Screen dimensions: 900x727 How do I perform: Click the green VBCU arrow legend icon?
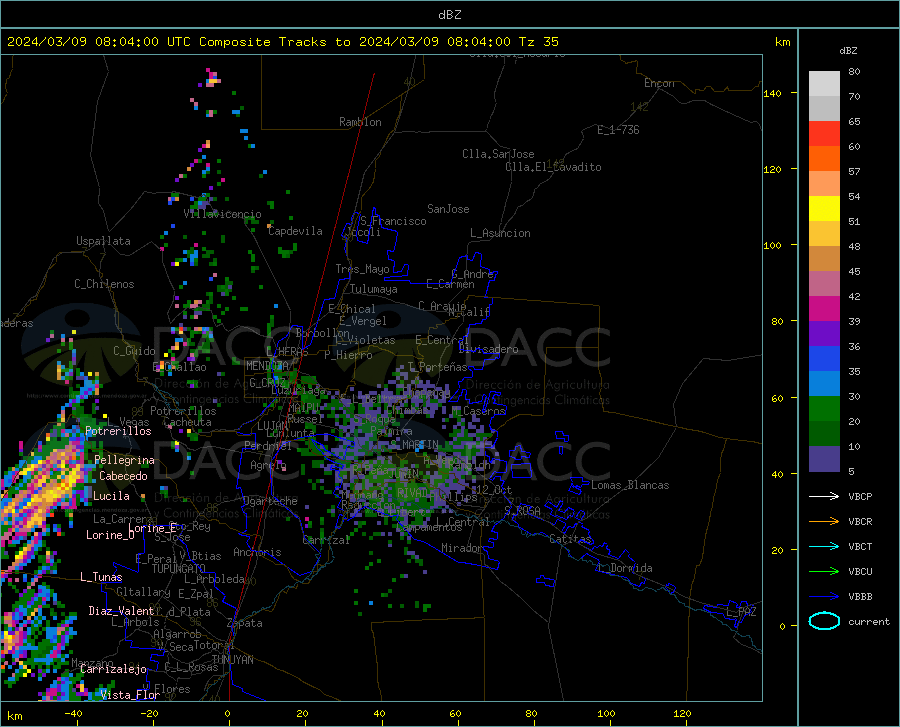click(824, 572)
